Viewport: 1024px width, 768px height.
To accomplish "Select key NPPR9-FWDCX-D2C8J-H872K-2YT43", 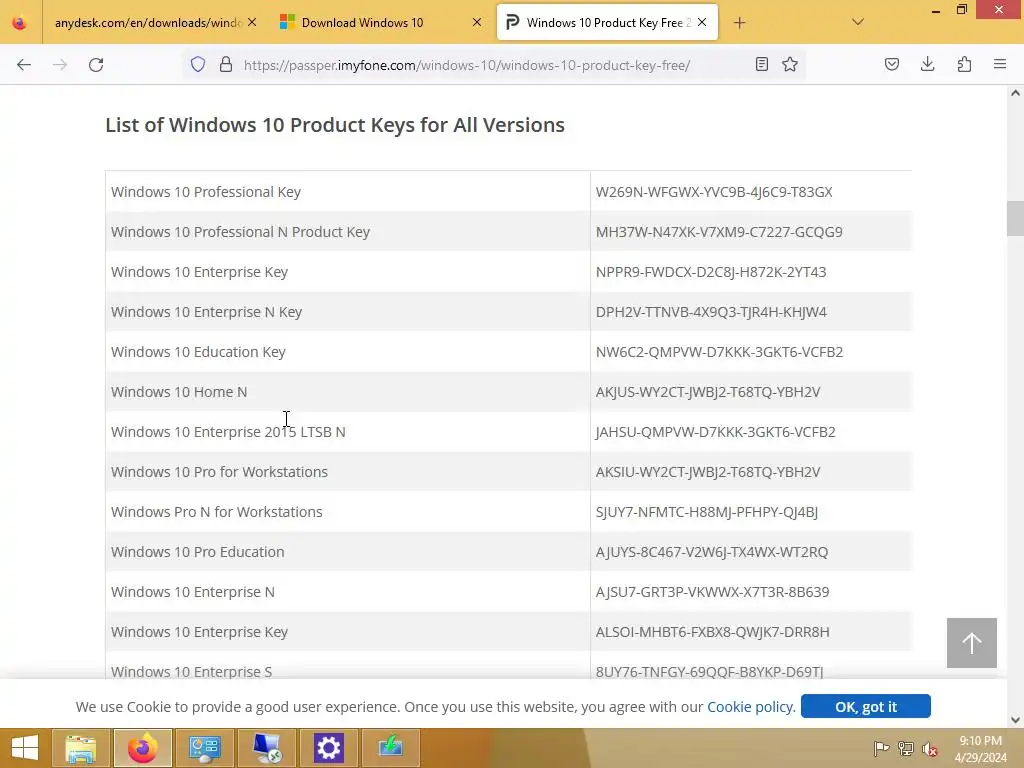I will (711, 272).
